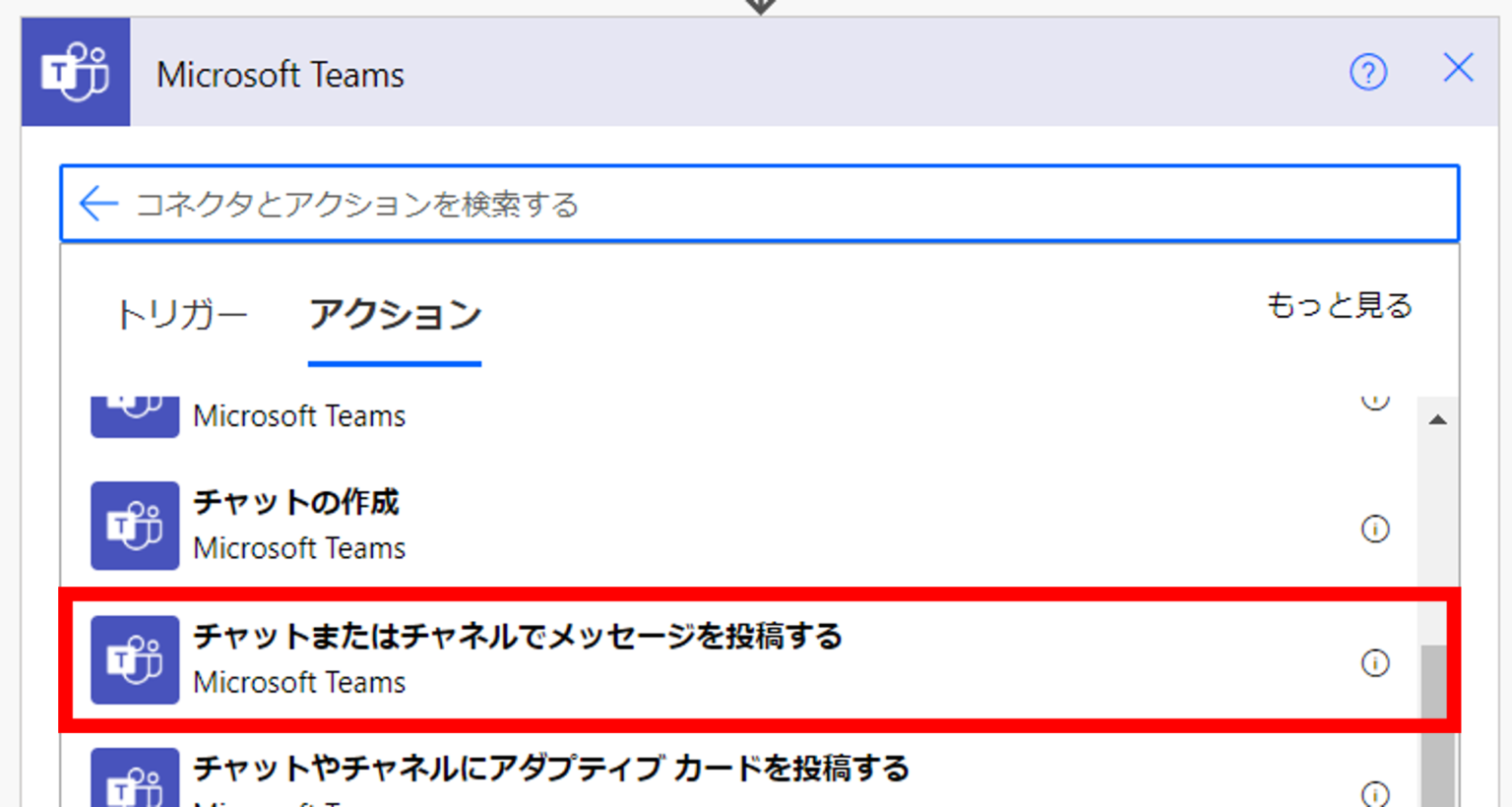Open info for チャットの作成 action
This screenshot has height=807, width=1512.
click(1373, 528)
